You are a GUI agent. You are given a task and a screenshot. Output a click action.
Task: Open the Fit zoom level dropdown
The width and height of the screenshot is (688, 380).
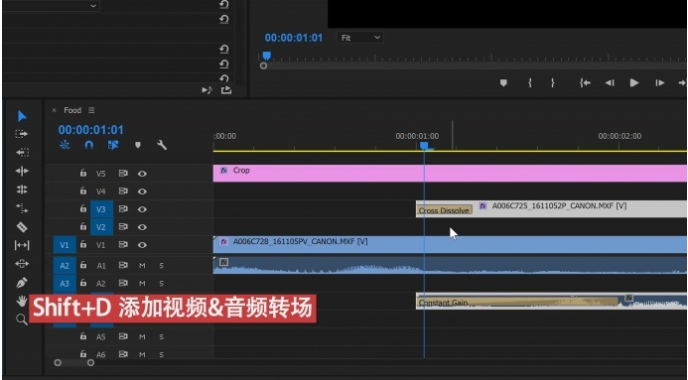(x=360, y=38)
